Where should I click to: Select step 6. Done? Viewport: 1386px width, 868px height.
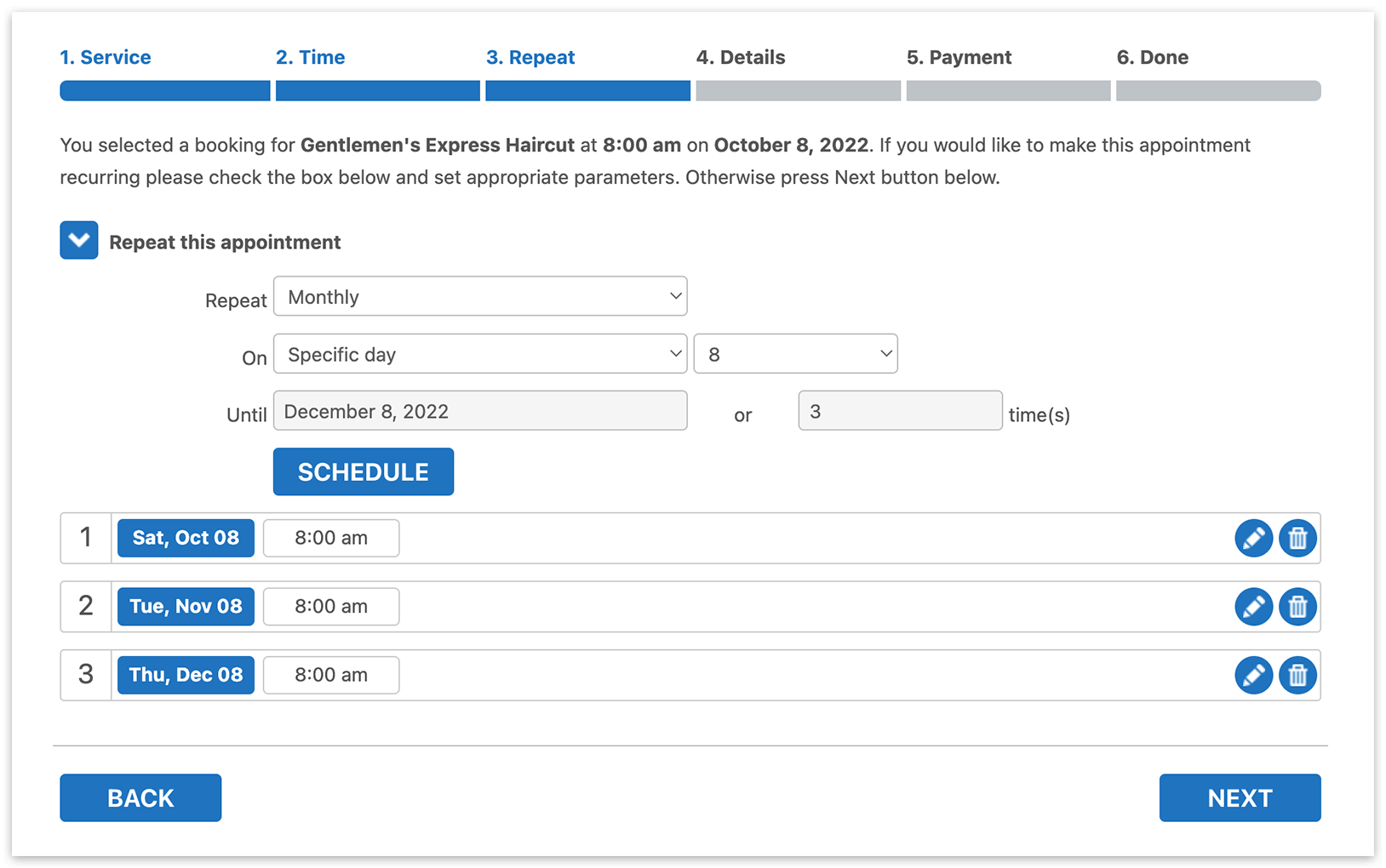pyautogui.click(x=1153, y=57)
